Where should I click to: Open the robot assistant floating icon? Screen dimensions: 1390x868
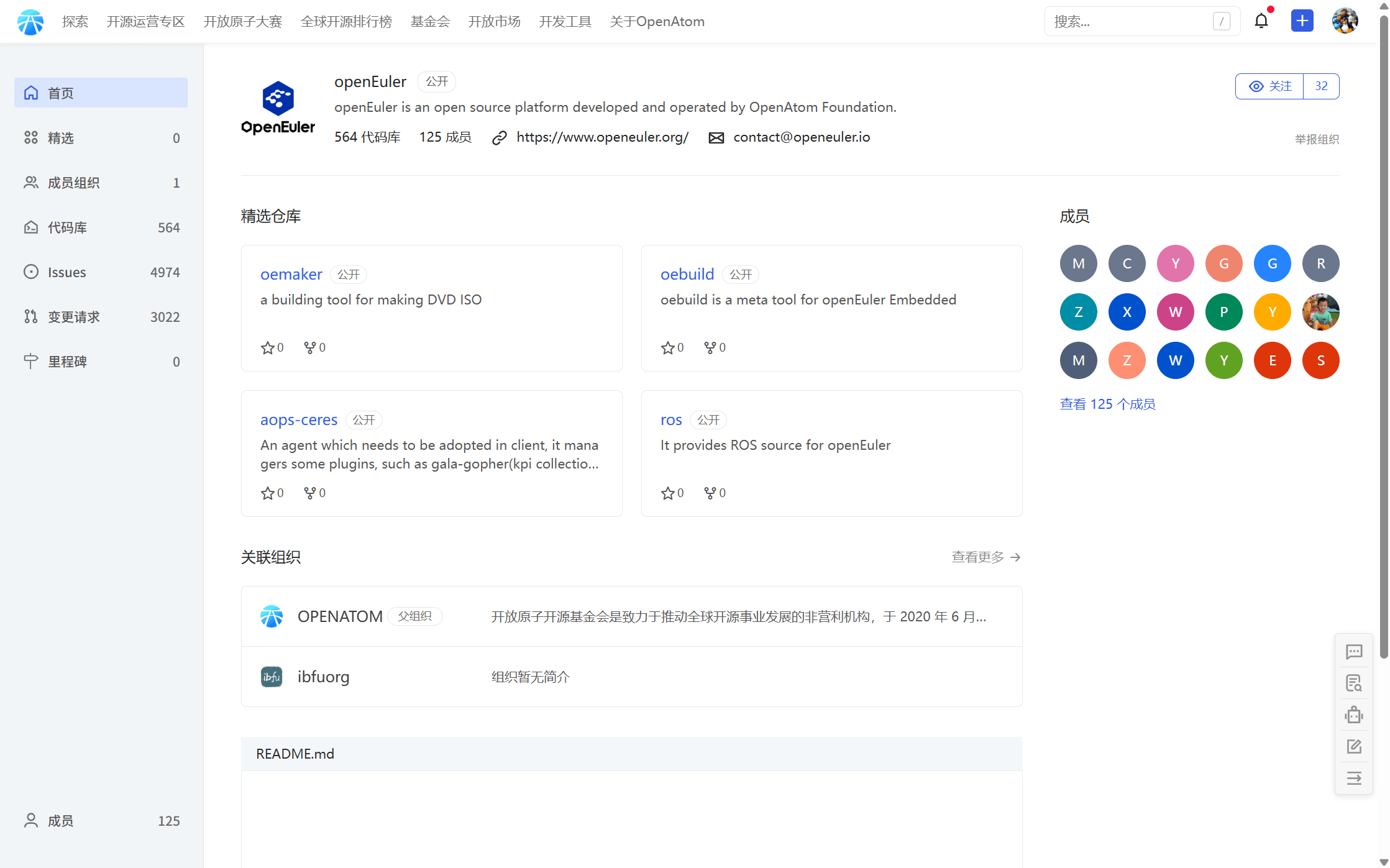coord(1354,715)
